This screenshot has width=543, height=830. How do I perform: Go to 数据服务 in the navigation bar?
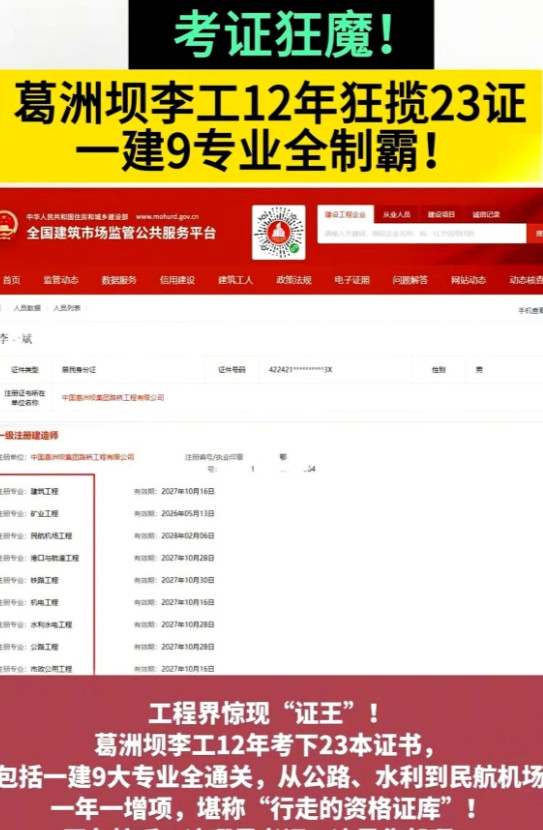(119, 280)
